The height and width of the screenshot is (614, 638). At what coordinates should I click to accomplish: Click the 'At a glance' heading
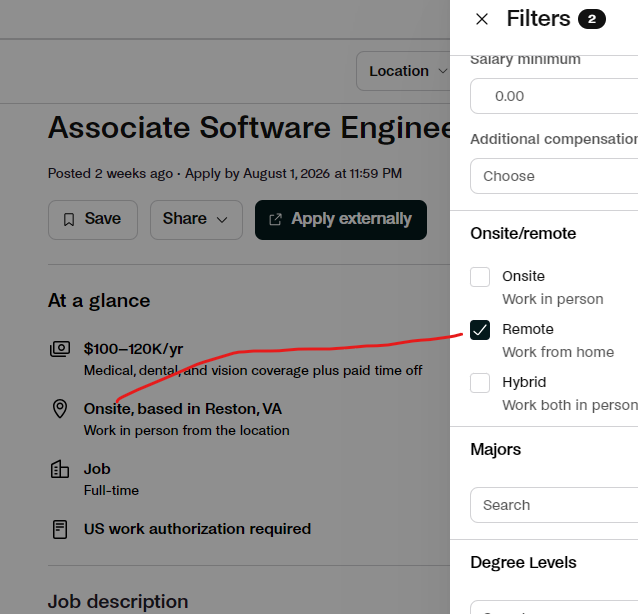click(x=99, y=301)
